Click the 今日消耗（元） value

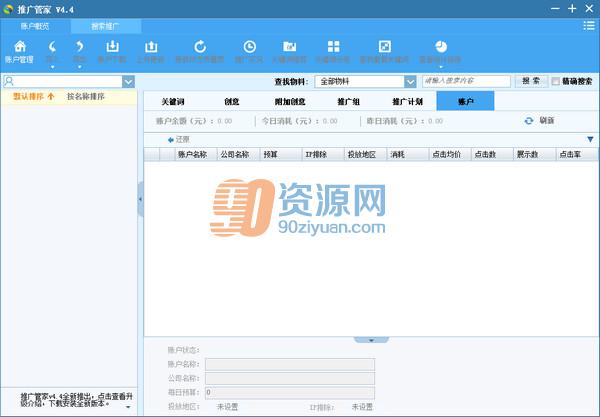click(x=330, y=121)
